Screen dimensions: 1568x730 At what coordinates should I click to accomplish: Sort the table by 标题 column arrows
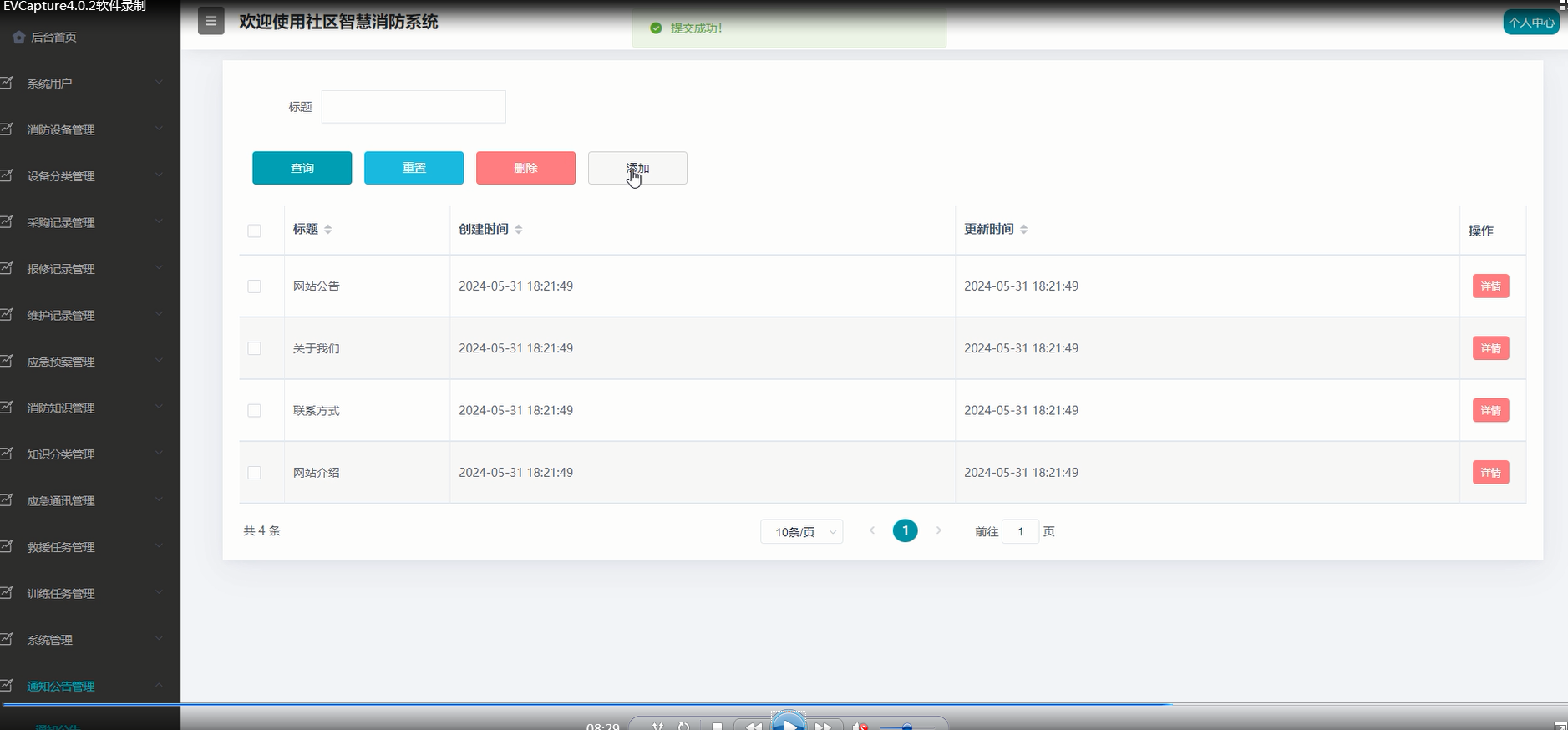tap(328, 230)
